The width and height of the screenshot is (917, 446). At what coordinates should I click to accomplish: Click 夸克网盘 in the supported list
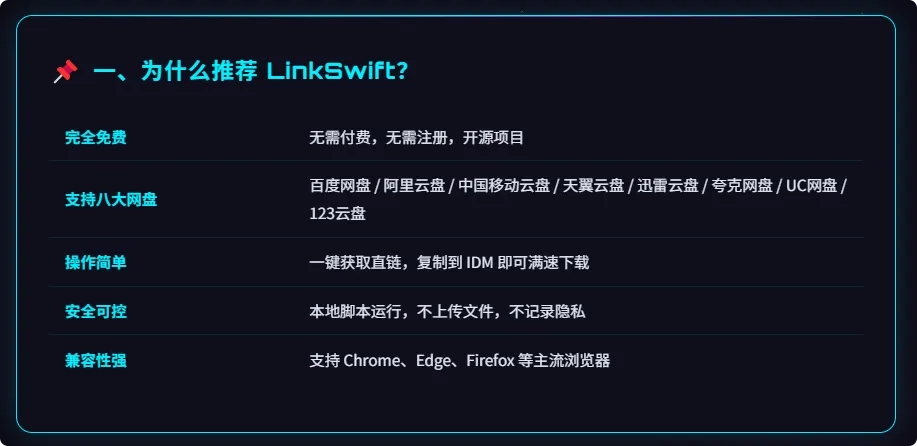pos(743,186)
